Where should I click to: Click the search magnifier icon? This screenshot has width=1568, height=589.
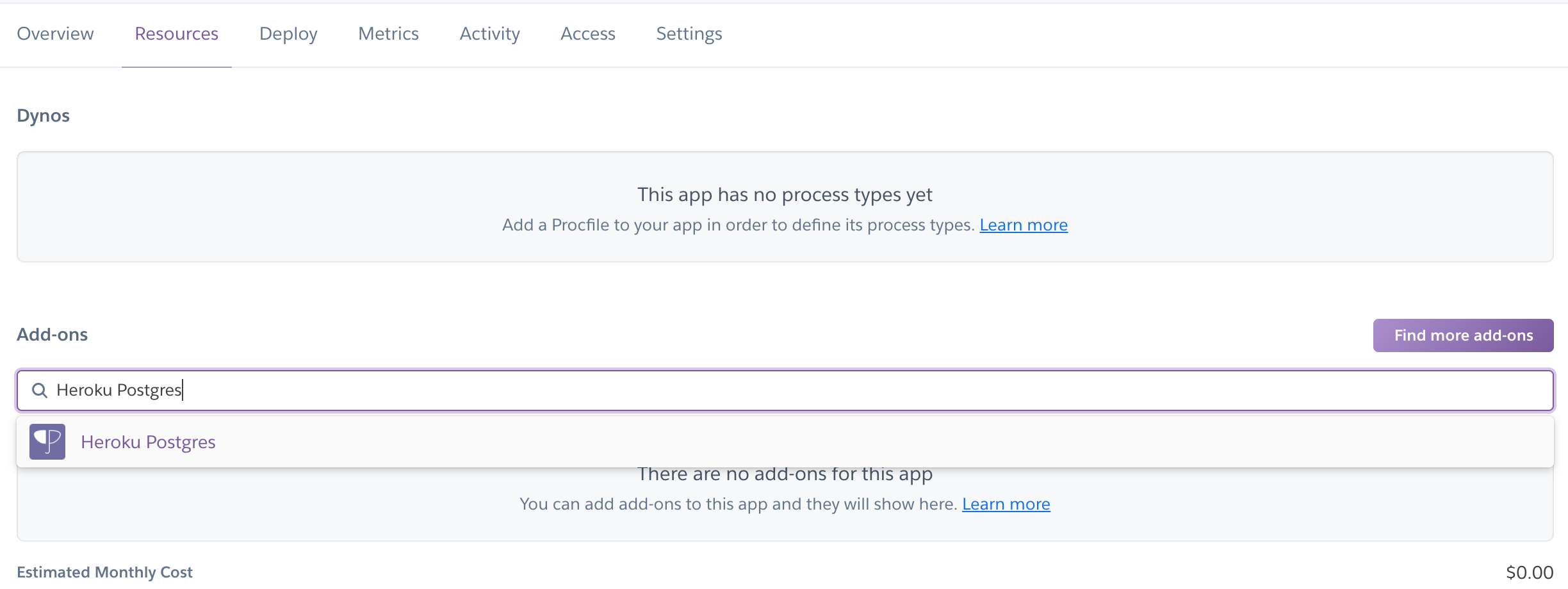[x=40, y=391]
